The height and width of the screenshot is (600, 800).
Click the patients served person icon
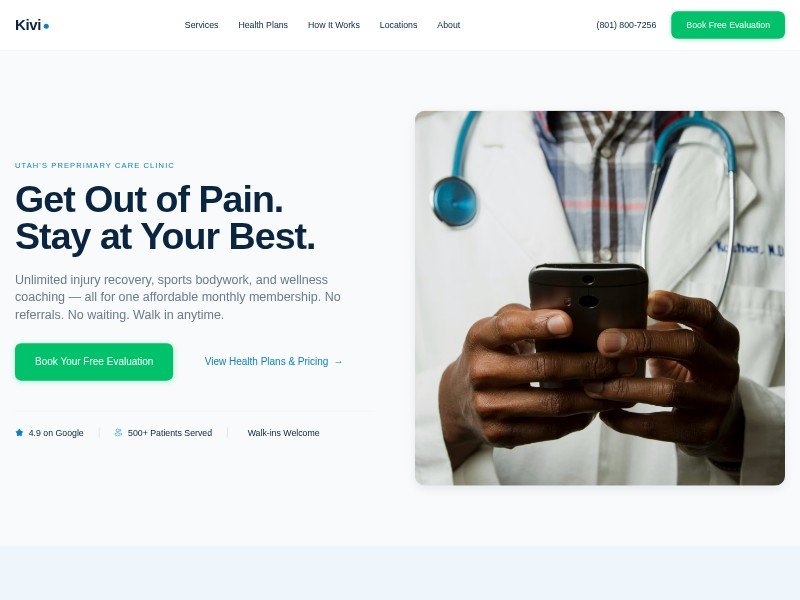tap(118, 433)
